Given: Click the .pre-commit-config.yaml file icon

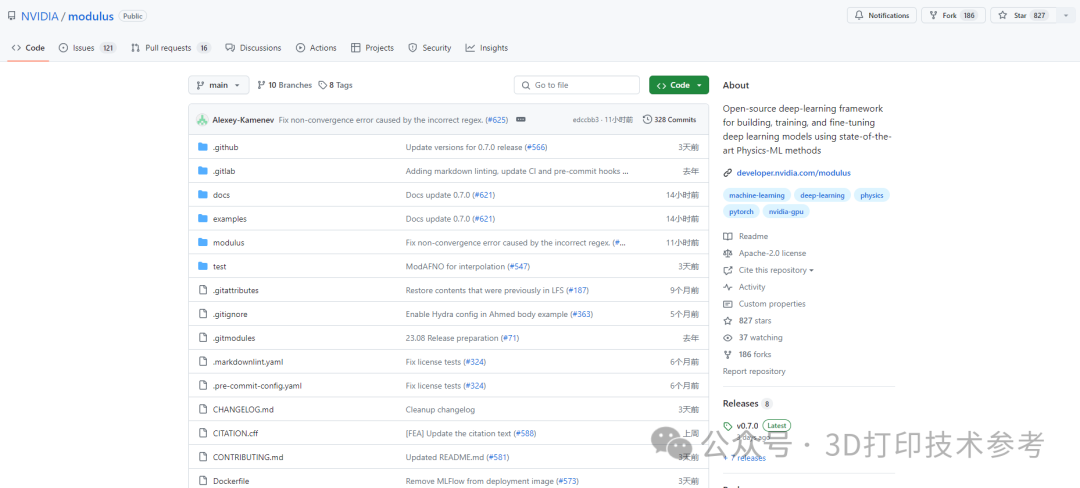Looking at the screenshot, I should point(202,385).
